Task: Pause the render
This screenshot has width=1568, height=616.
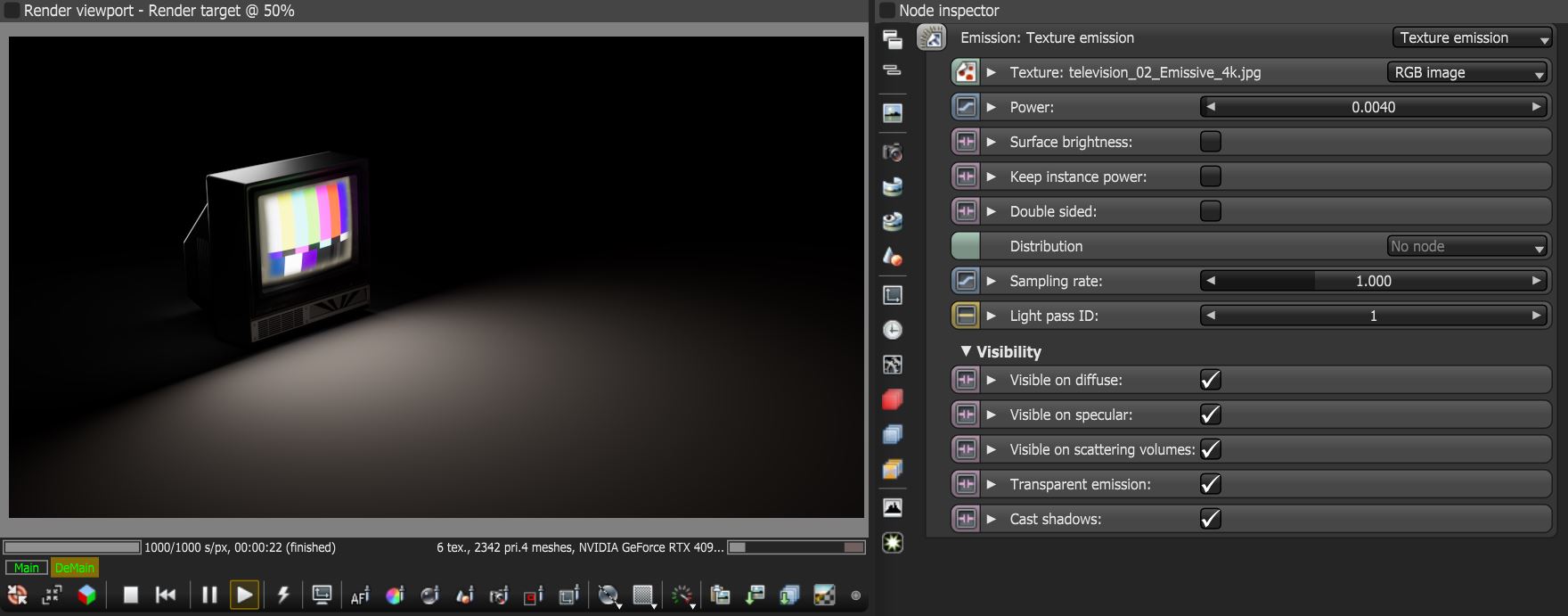Action: [209, 595]
